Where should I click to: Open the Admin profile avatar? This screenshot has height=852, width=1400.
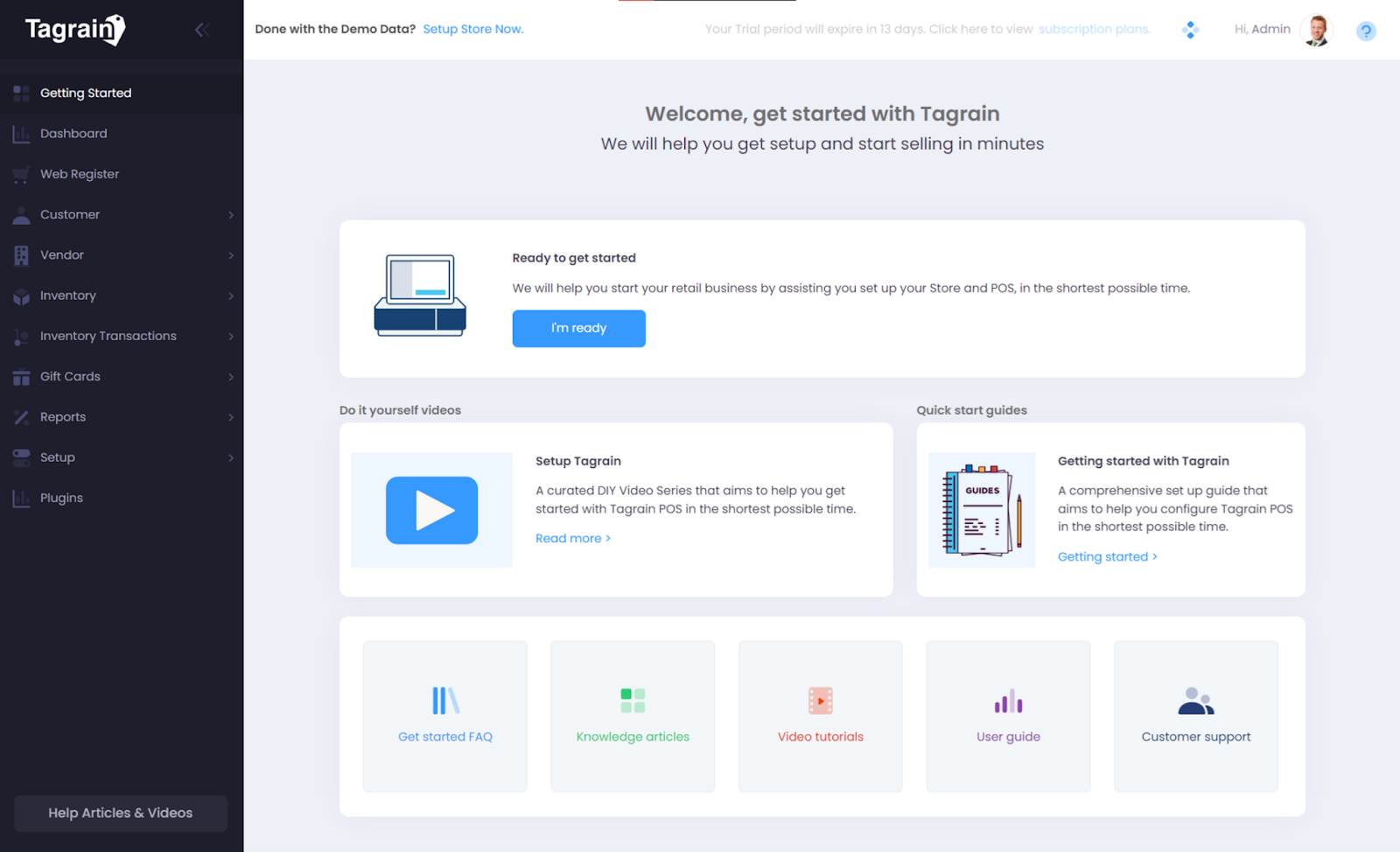tap(1316, 30)
